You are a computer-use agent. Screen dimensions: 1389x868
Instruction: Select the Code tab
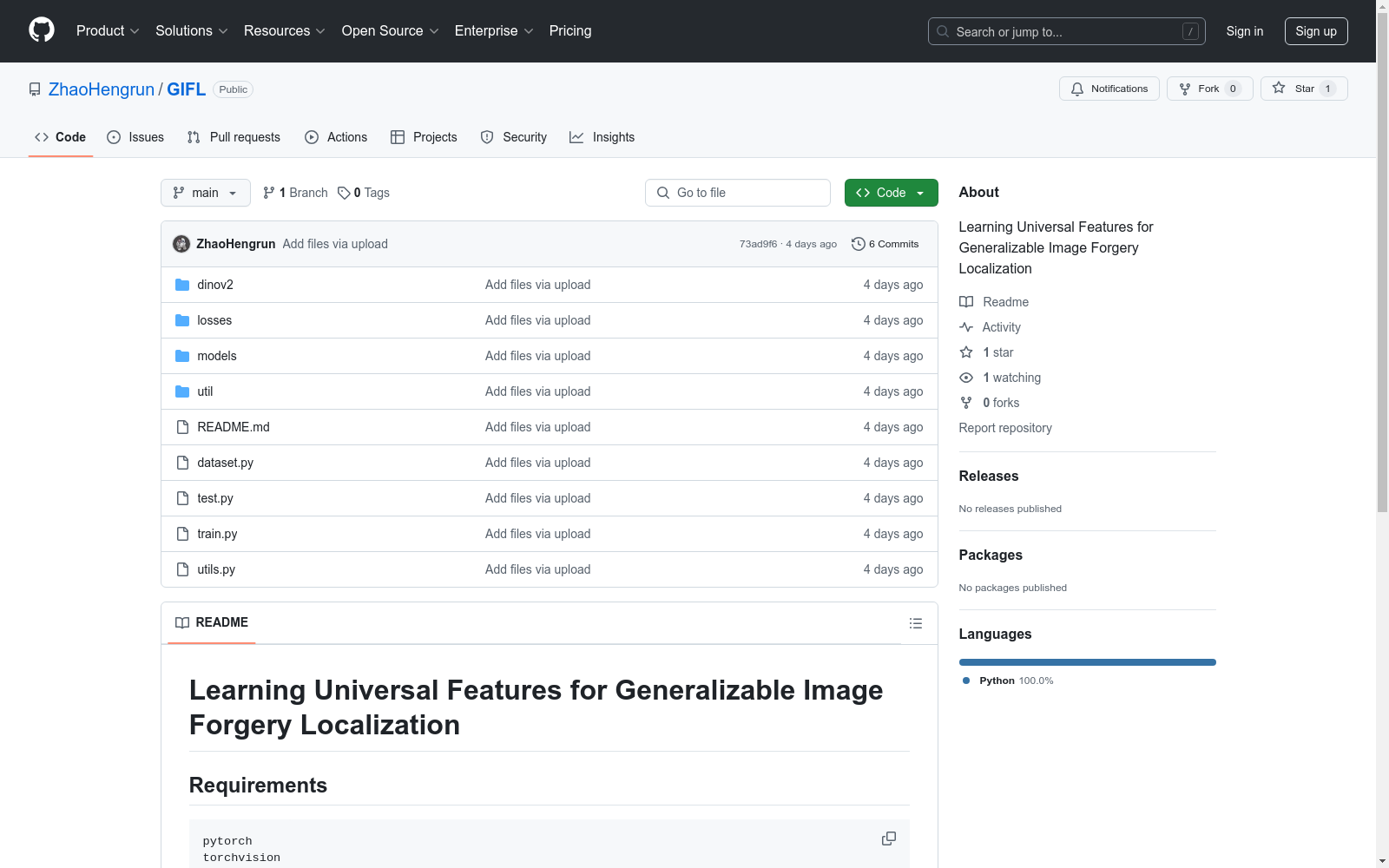[x=61, y=137]
